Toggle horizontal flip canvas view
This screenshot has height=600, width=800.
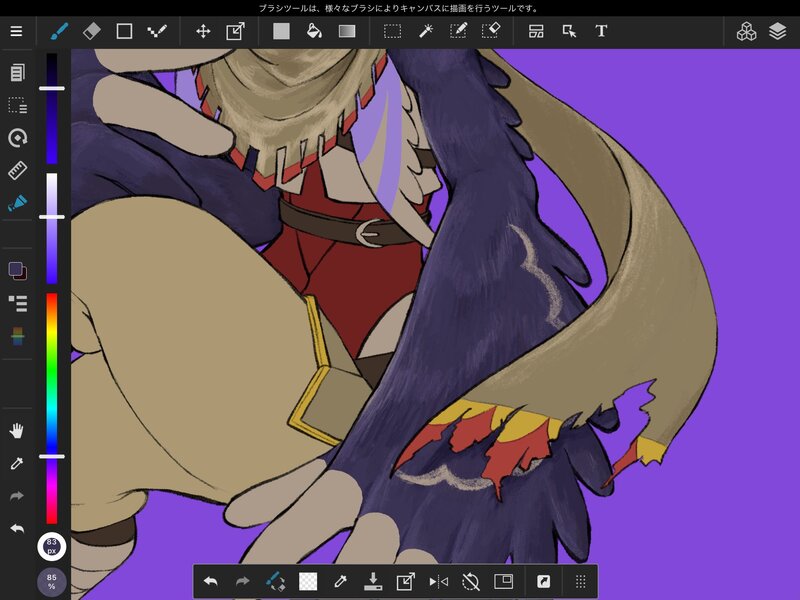click(x=438, y=581)
